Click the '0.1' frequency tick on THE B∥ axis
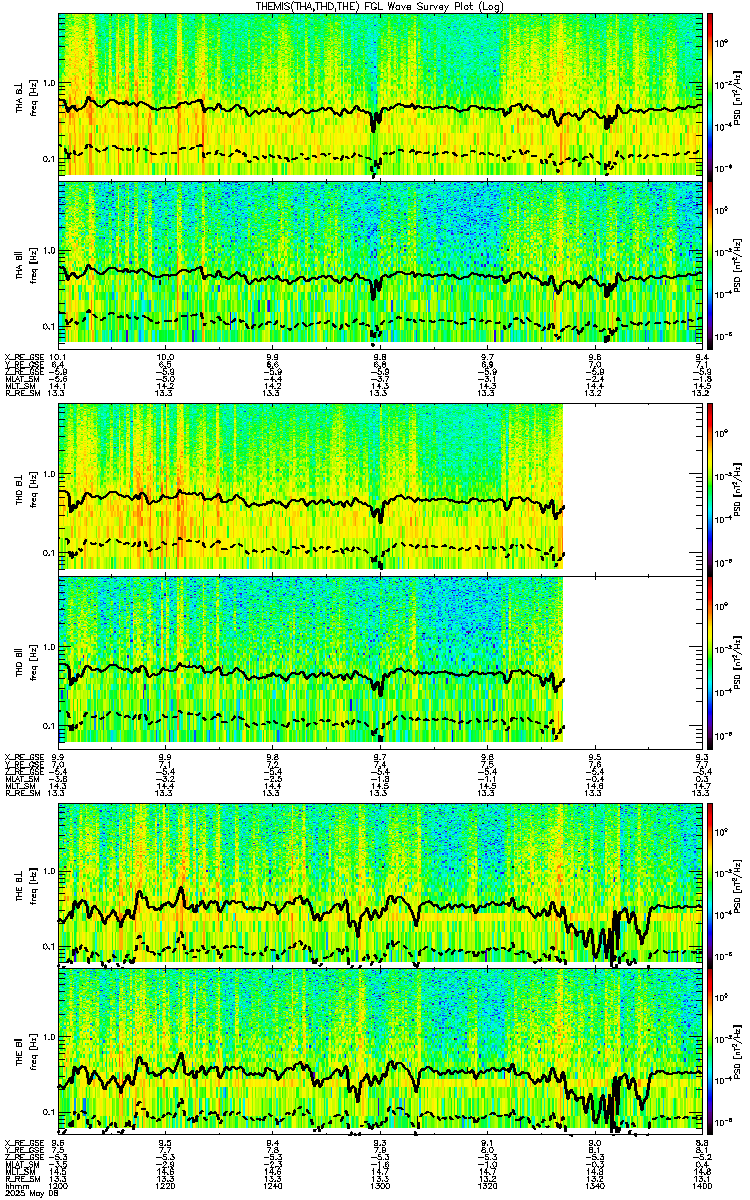Image resolution: width=750 pixels, height=1200 pixels. click(50, 1111)
